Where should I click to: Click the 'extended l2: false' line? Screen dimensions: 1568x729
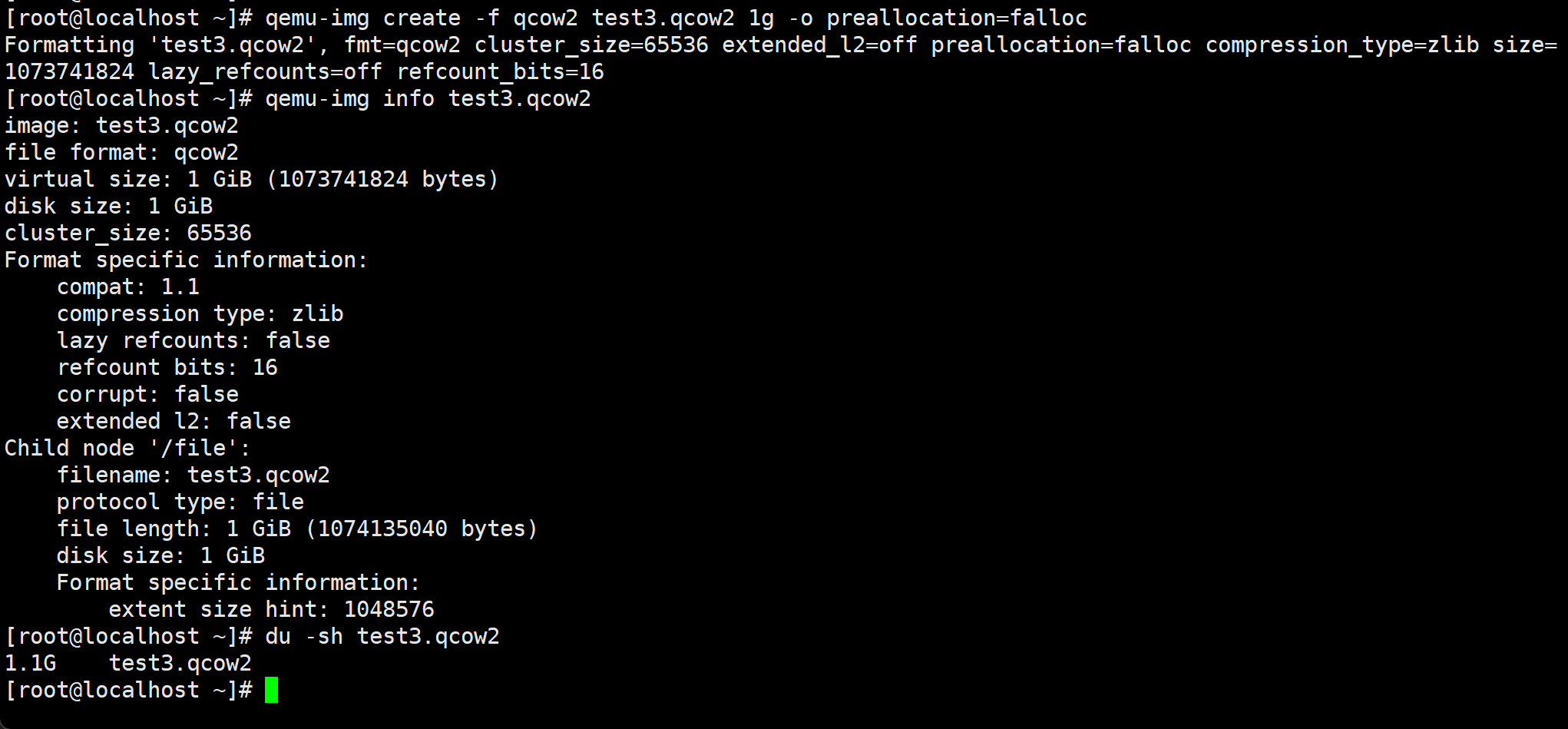coord(174,421)
